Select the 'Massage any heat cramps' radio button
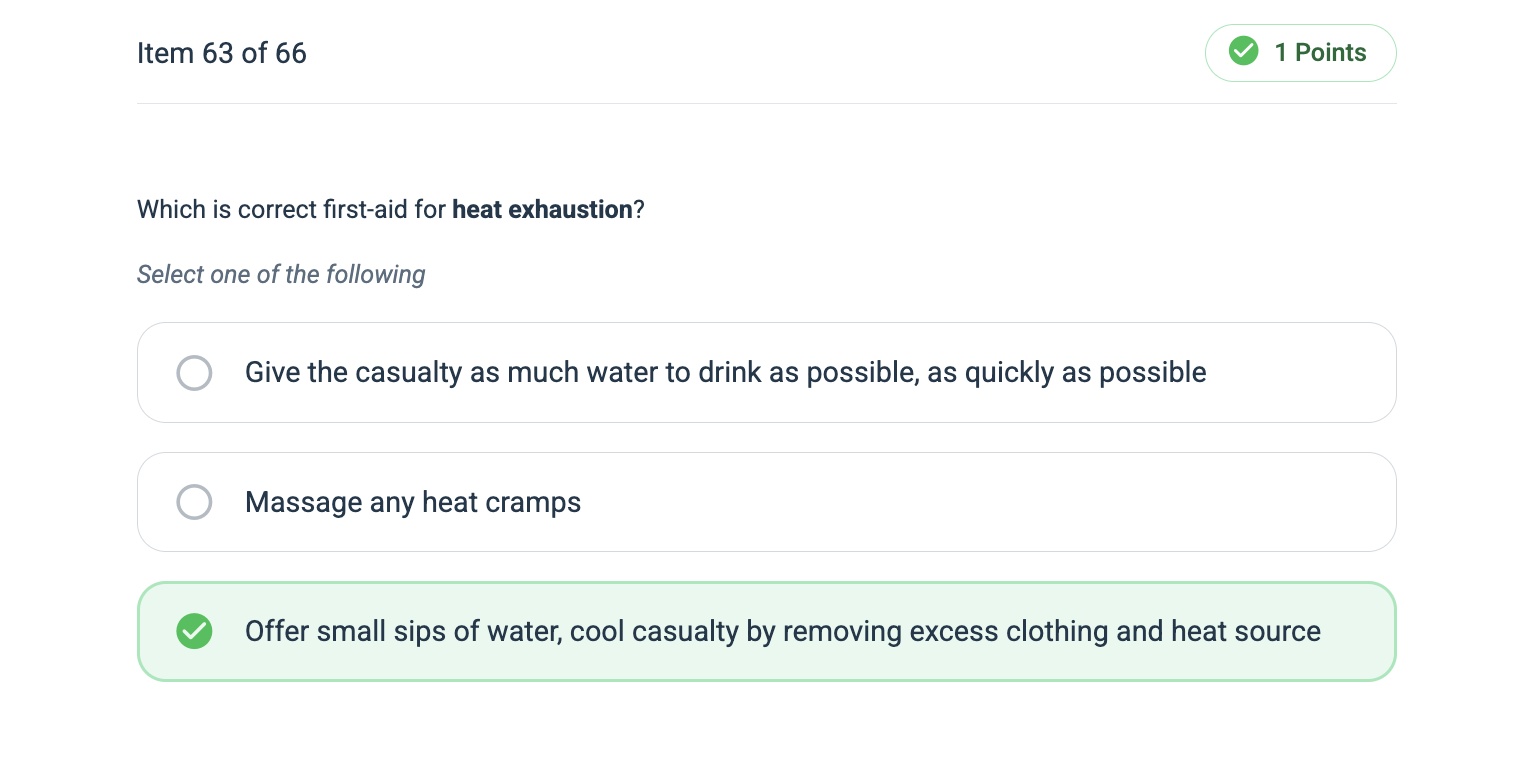Image resolution: width=1536 pixels, height=774 pixels. point(194,502)
